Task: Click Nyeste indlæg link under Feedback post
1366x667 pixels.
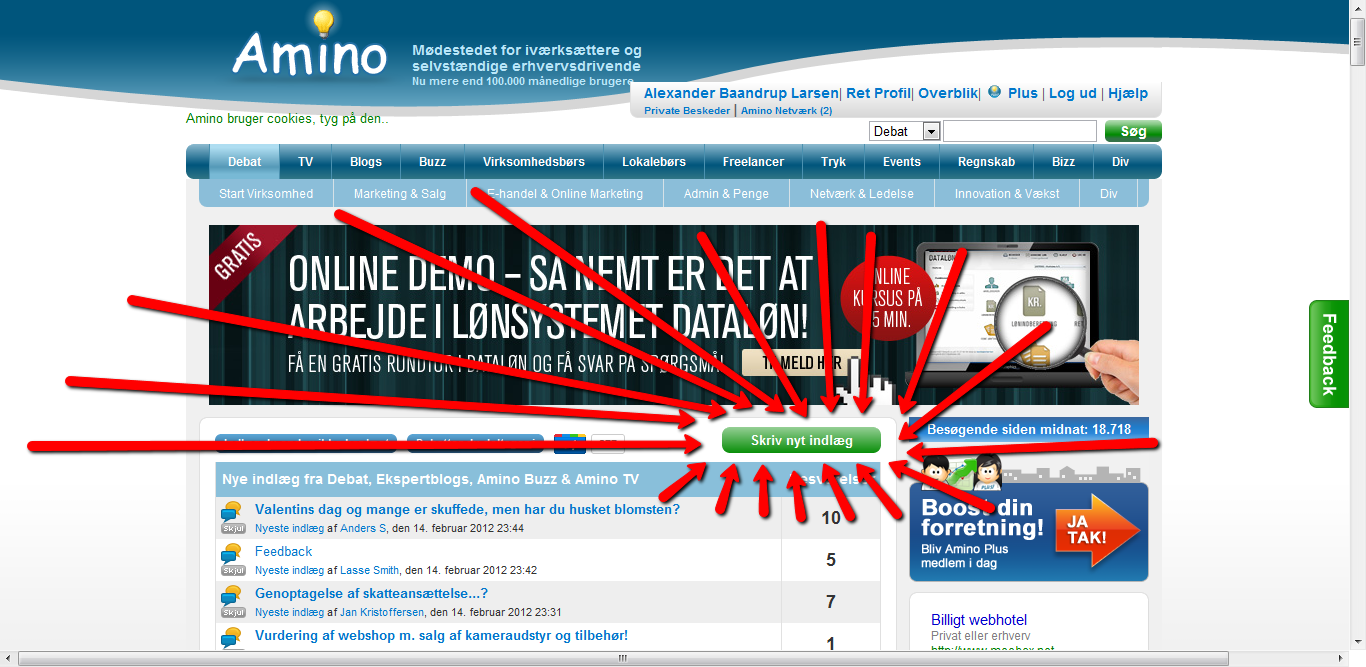Action: 289,570
